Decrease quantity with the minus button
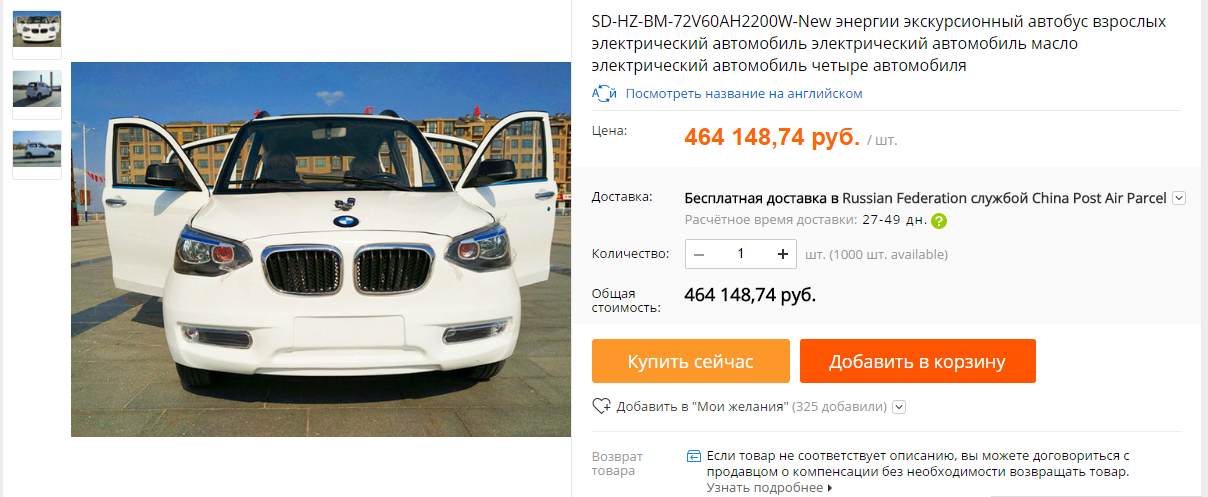The image size is (1208, 497). coord(699,254)
